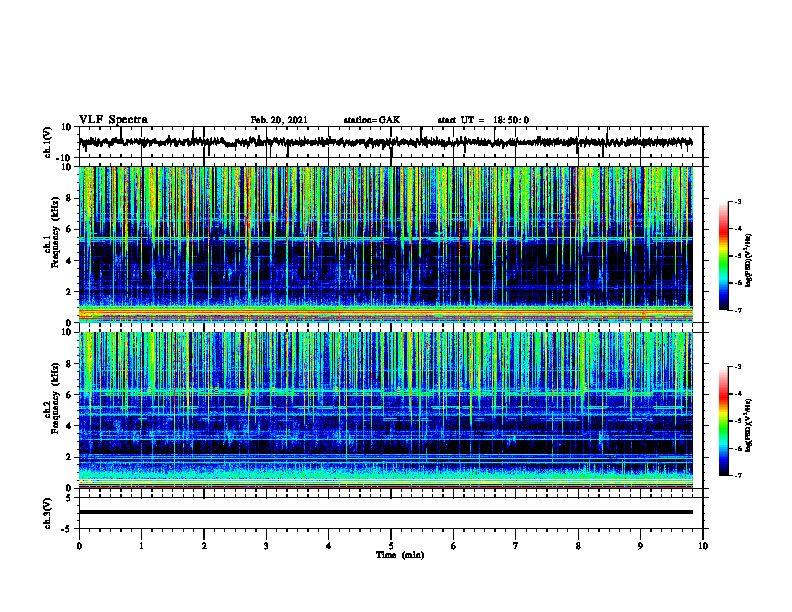The width and height of the screenshot is (792, 612).
Task: Click the "-3" tick on ch.1 color bar
Action: [x=738, y=202]
